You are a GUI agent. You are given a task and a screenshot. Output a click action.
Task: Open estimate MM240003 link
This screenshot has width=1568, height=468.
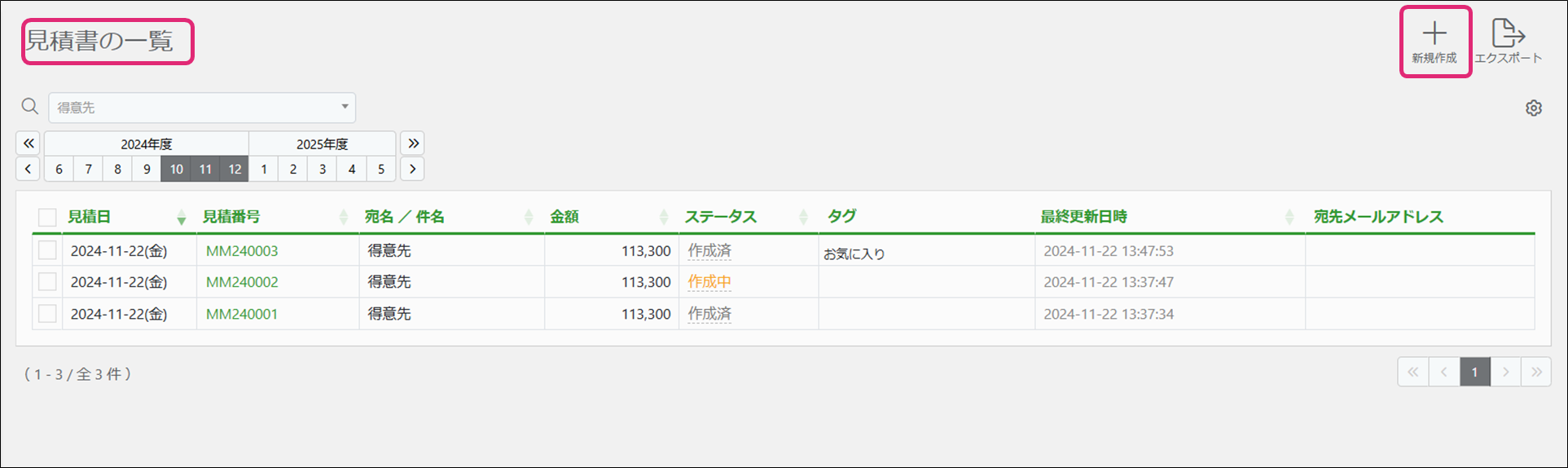tap(242, 251)
